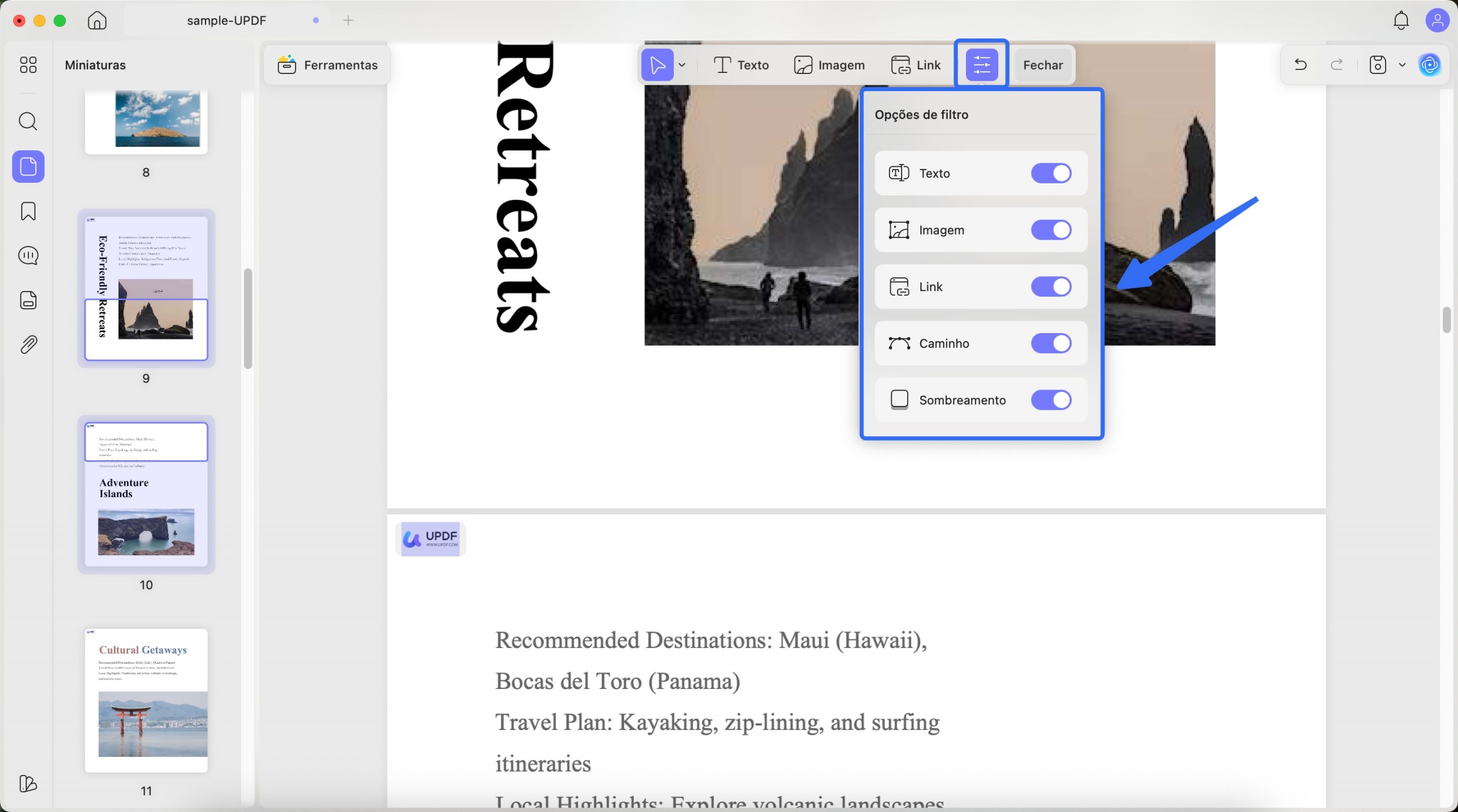This screenshot has width=1458, height=812.
Task: Click the Attachments paperclip icon
Action: tap(27, 343)
